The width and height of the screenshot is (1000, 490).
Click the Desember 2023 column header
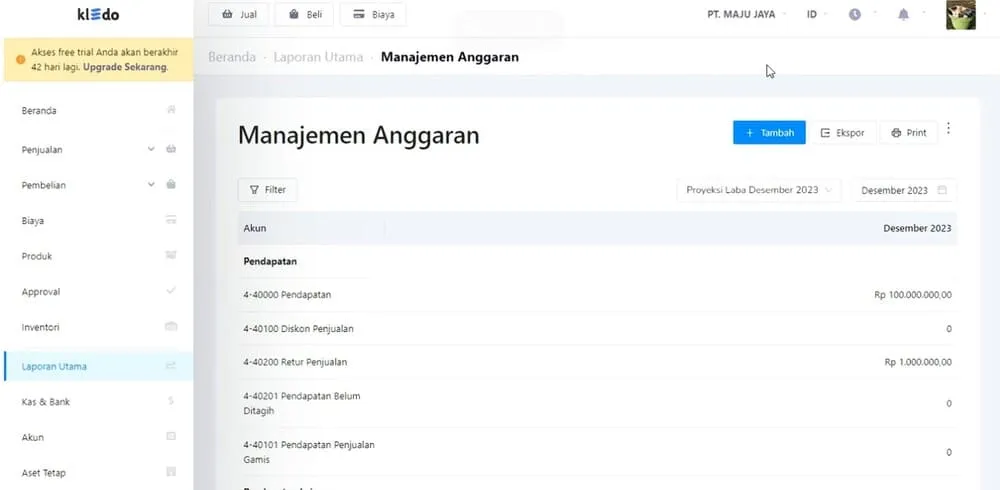click(x=917, y=228)
